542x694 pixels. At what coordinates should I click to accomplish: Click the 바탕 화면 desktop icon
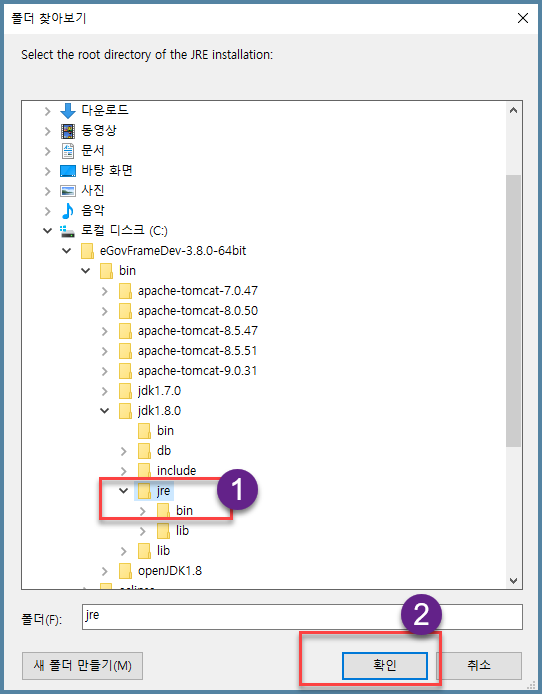click(68, 171)
